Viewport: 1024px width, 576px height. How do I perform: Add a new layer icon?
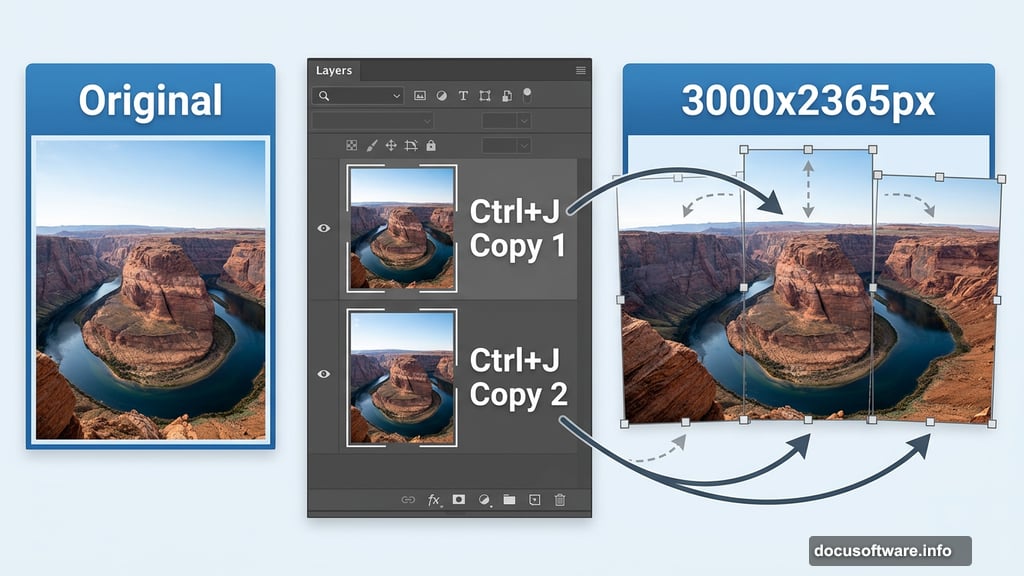[x=533, y=499]
